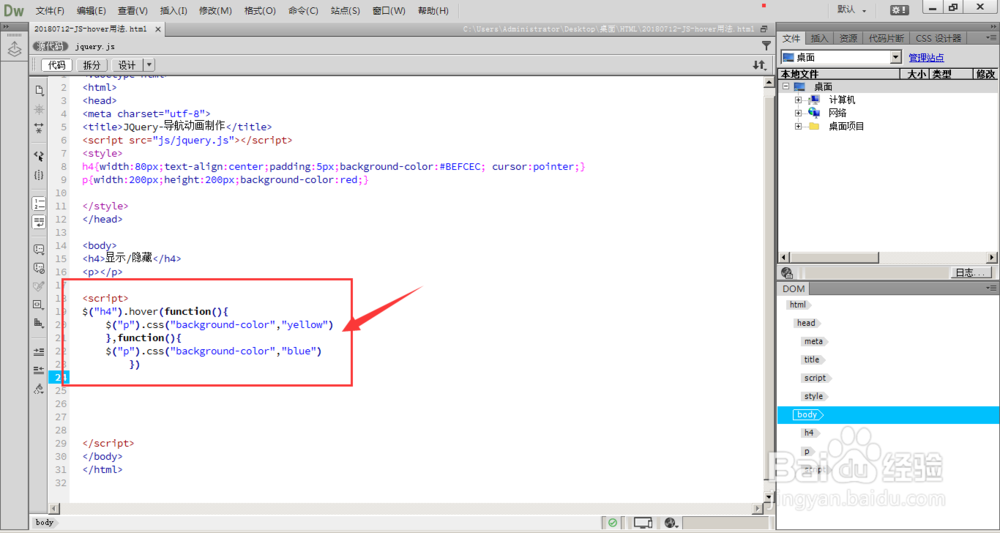
Task: Click the 本地文件 column header
Action: click(x=839, y=74)
